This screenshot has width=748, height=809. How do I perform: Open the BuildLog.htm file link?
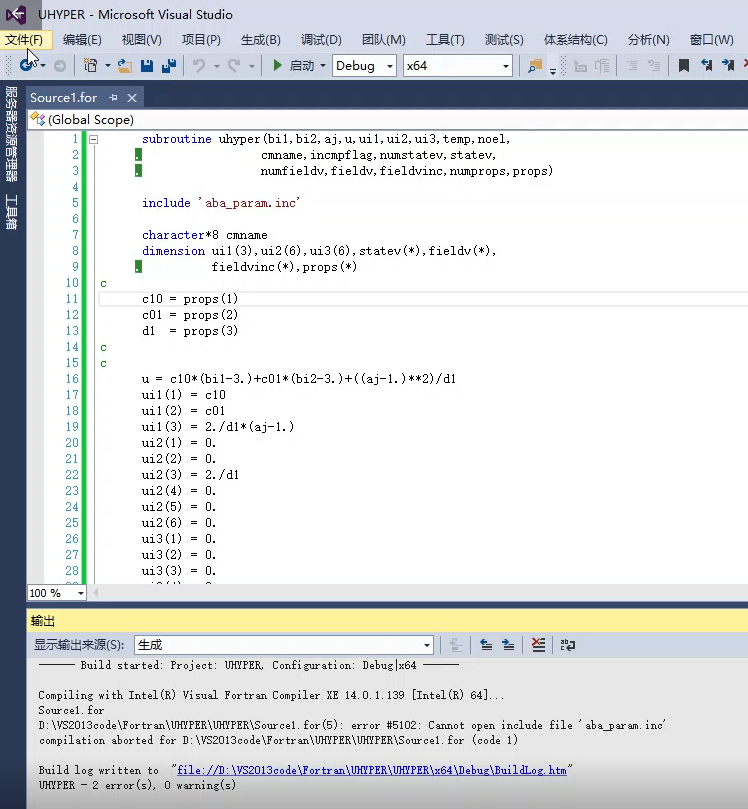point(371,770)
